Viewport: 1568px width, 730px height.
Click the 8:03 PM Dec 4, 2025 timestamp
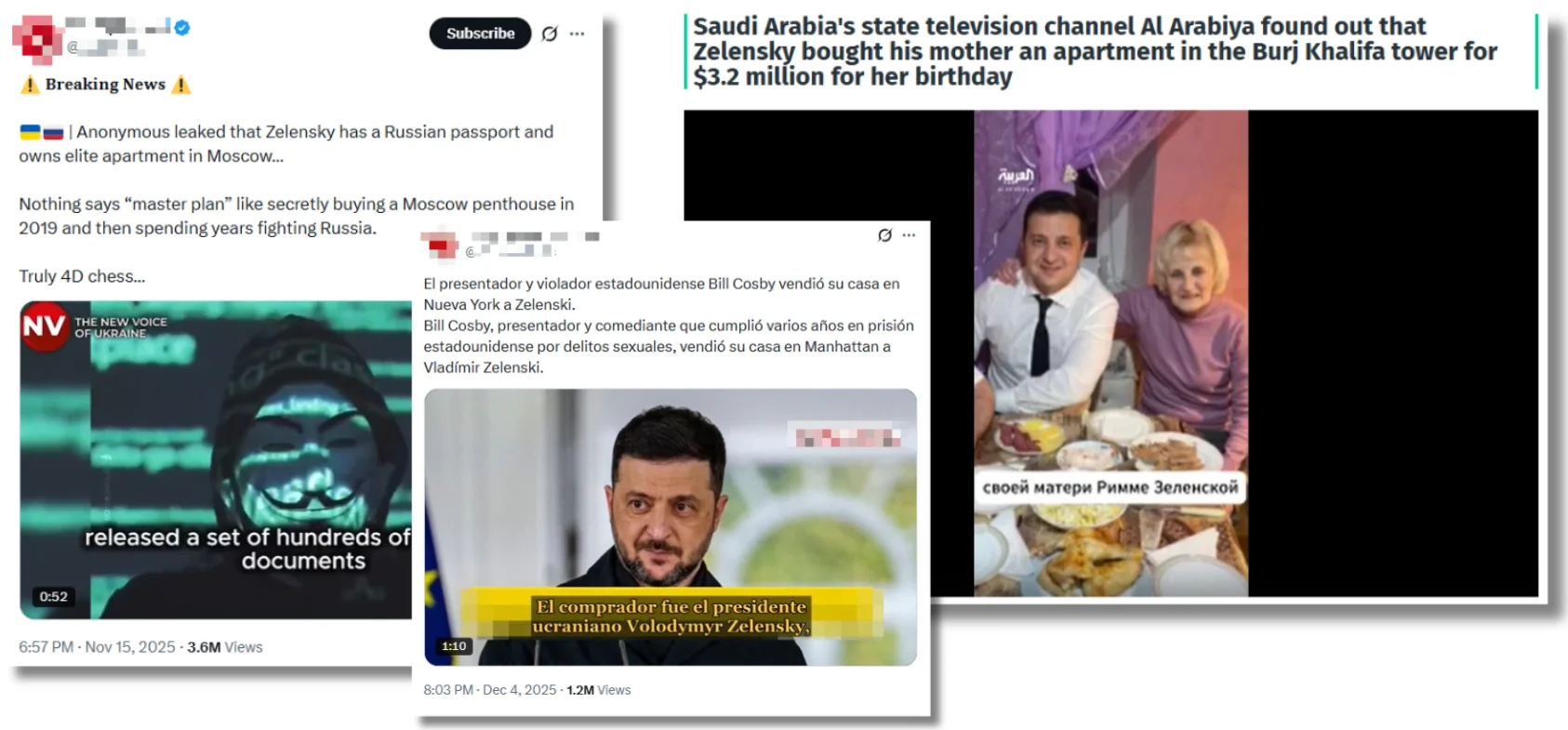tap(490, 690)
